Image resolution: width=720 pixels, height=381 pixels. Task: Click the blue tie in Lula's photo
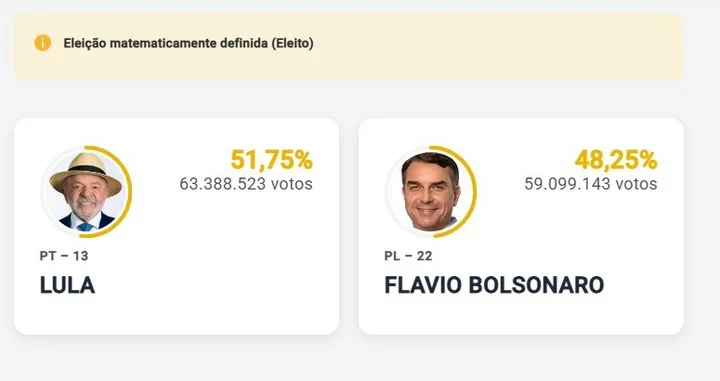[x=85, y=227]
